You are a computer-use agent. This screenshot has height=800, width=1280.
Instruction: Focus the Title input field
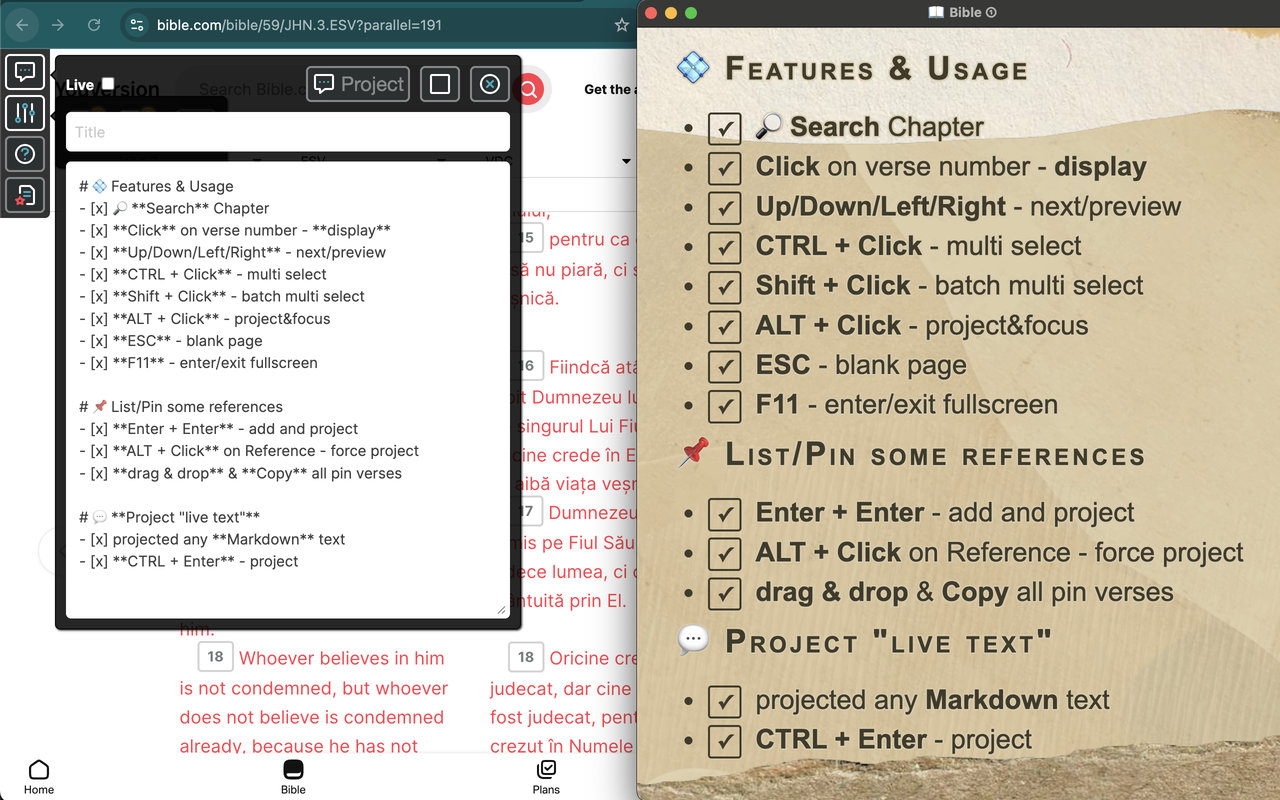288,132
